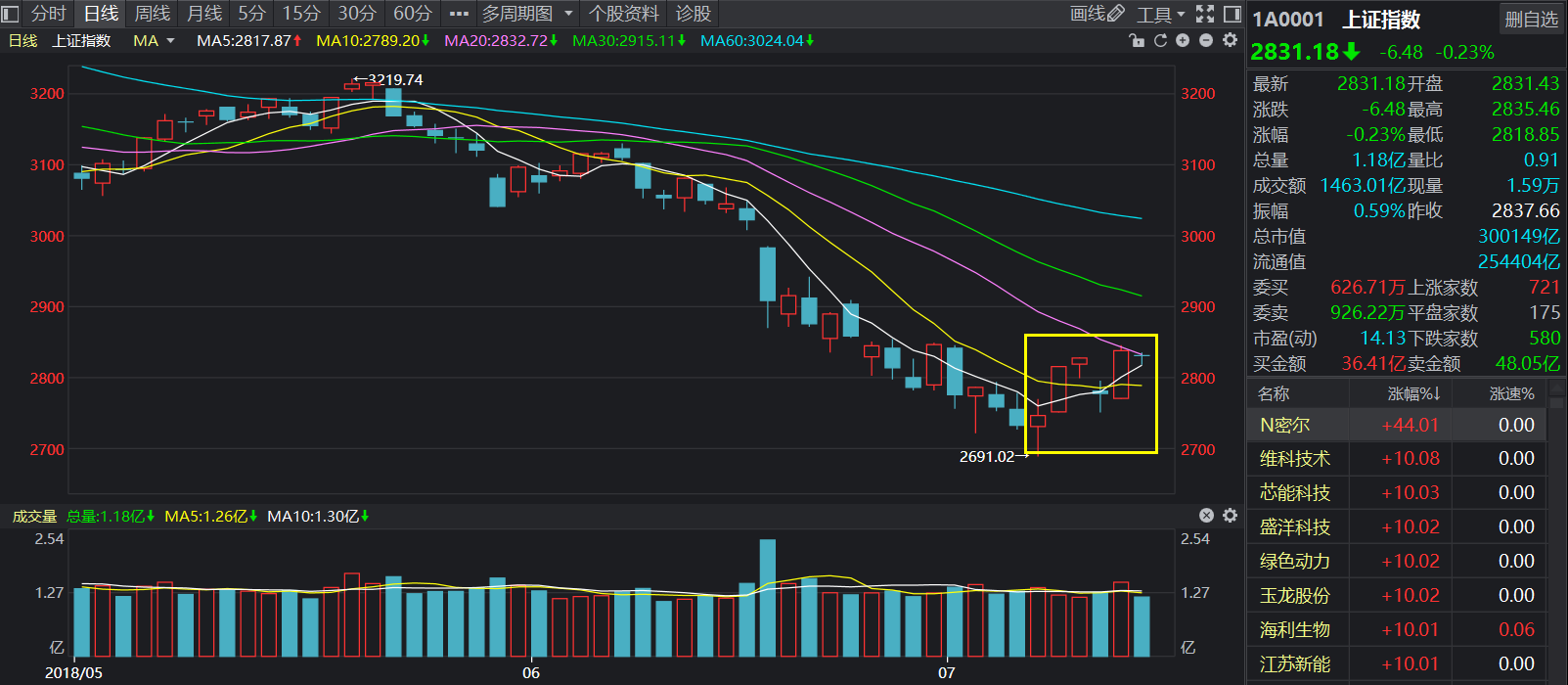Open the 诊股 diagnosis tab
The width and height of the screenshot is (1568, 685).
(x=694, y=14)
